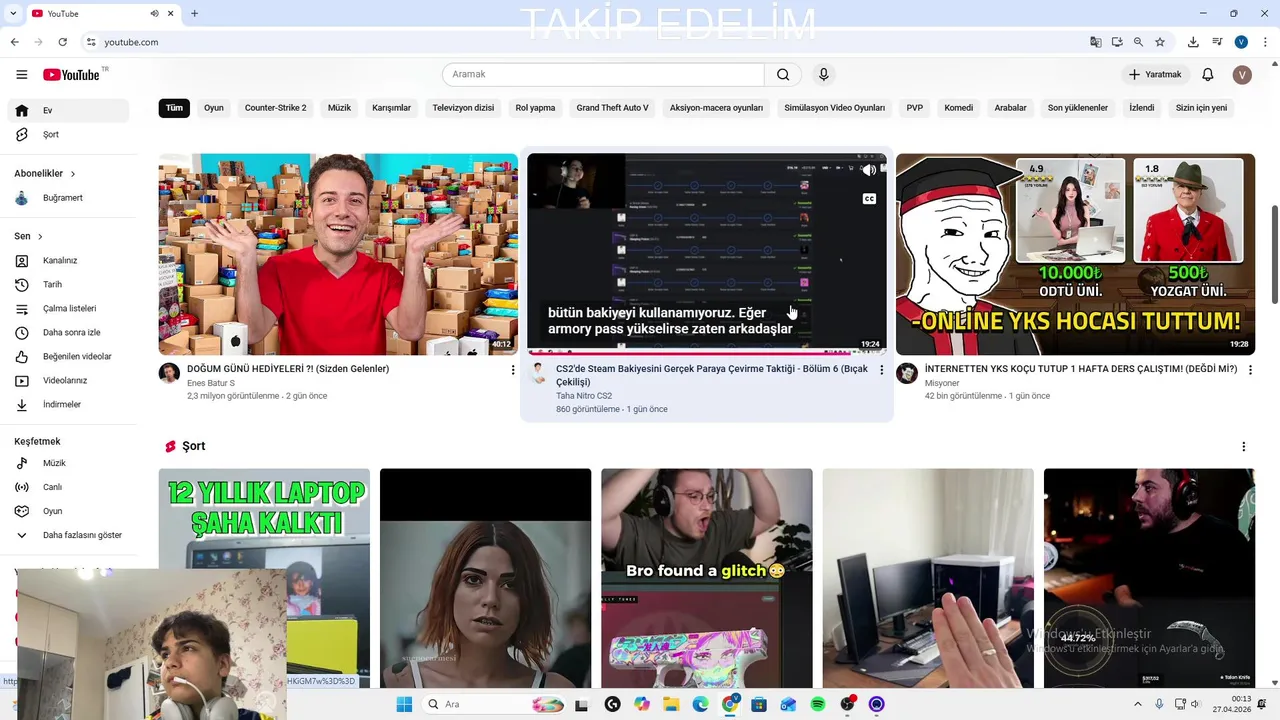Open options menu for CS2 Steam video
1280x720 pixels.
pos(881,370)
